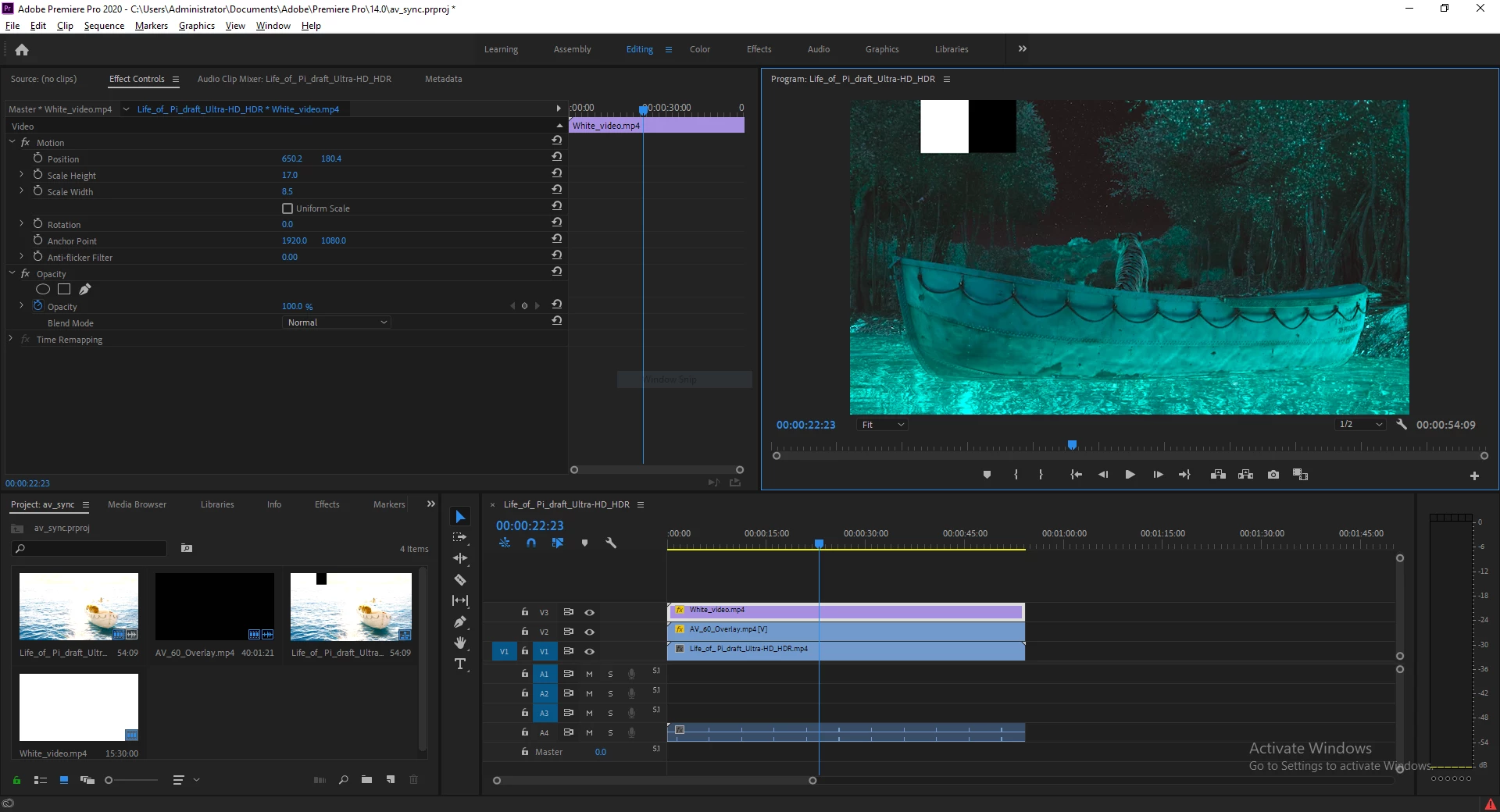
Task: Create new bin folder in Project panel
Action: [x=366, y=779]
